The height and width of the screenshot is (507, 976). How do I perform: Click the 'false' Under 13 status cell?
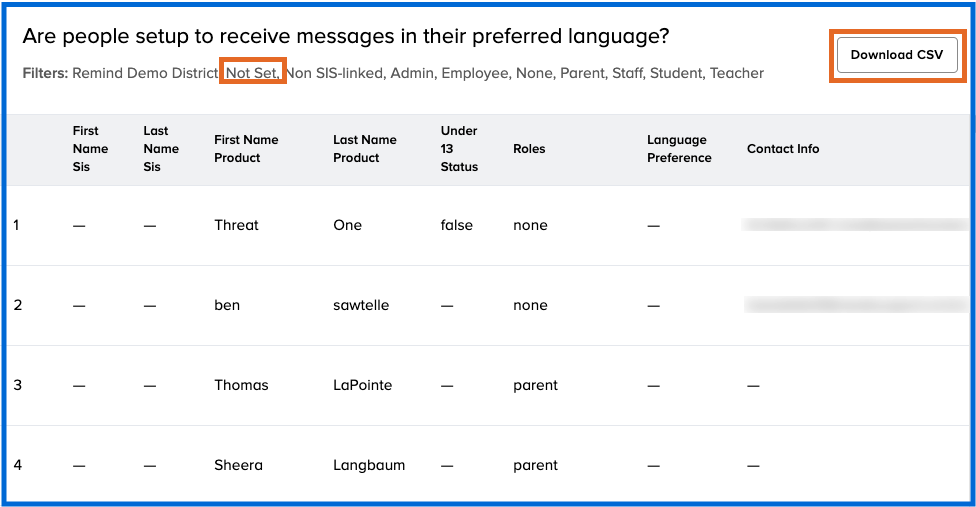pos(456,225)
